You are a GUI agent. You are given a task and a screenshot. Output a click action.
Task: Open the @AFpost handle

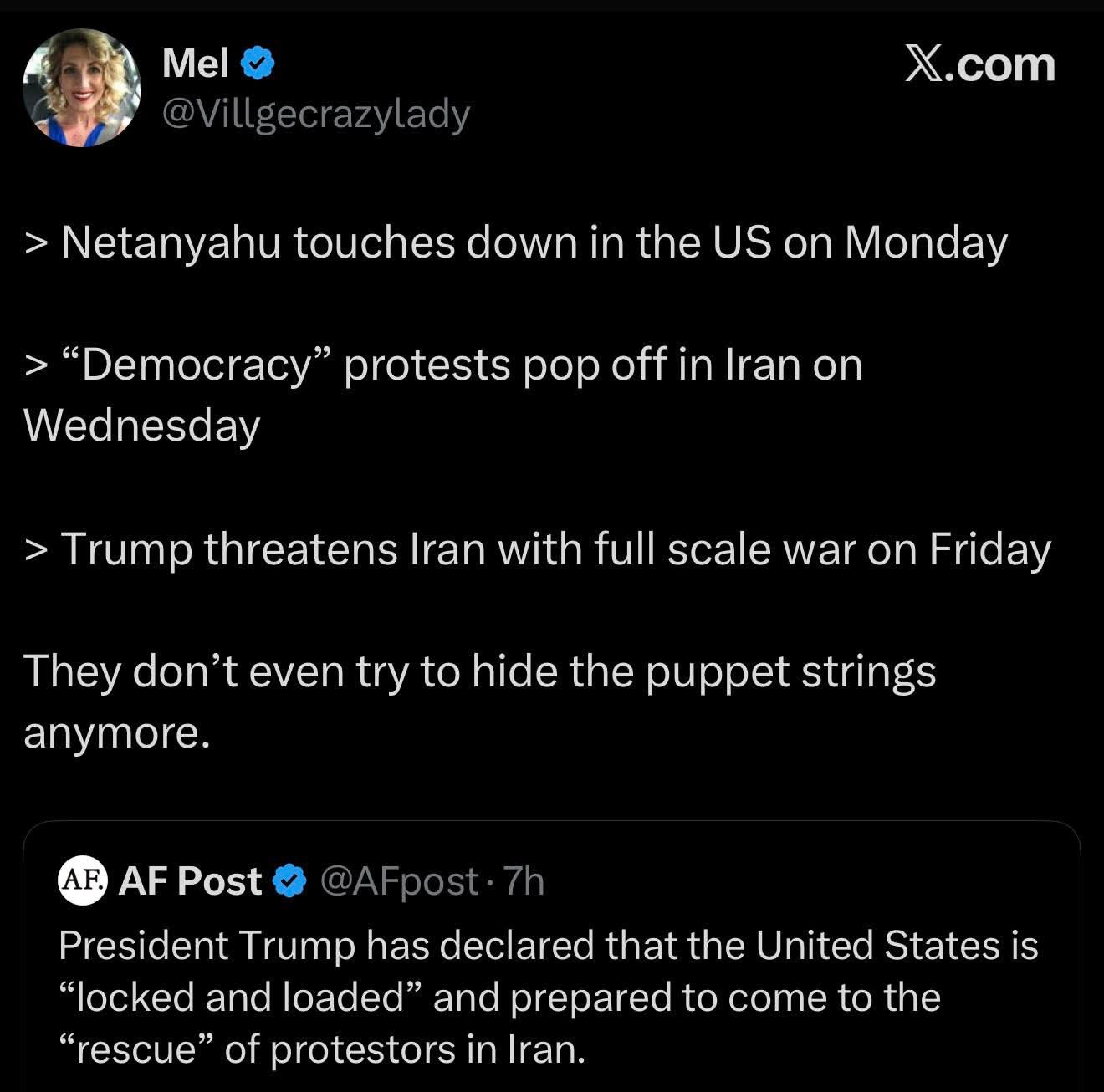(399, 880)
